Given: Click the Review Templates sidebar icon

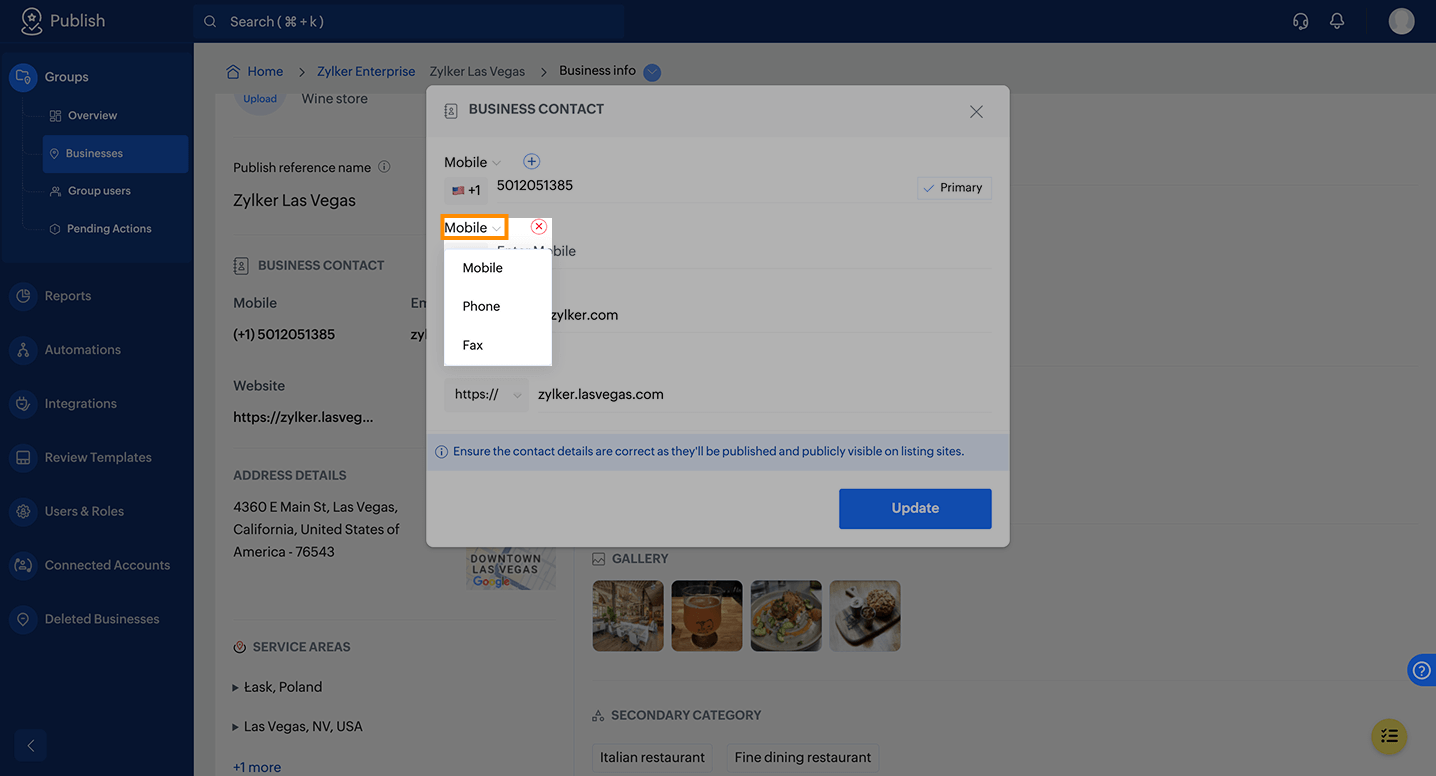Looking at the screenshot, I should [x=23, y=458].
